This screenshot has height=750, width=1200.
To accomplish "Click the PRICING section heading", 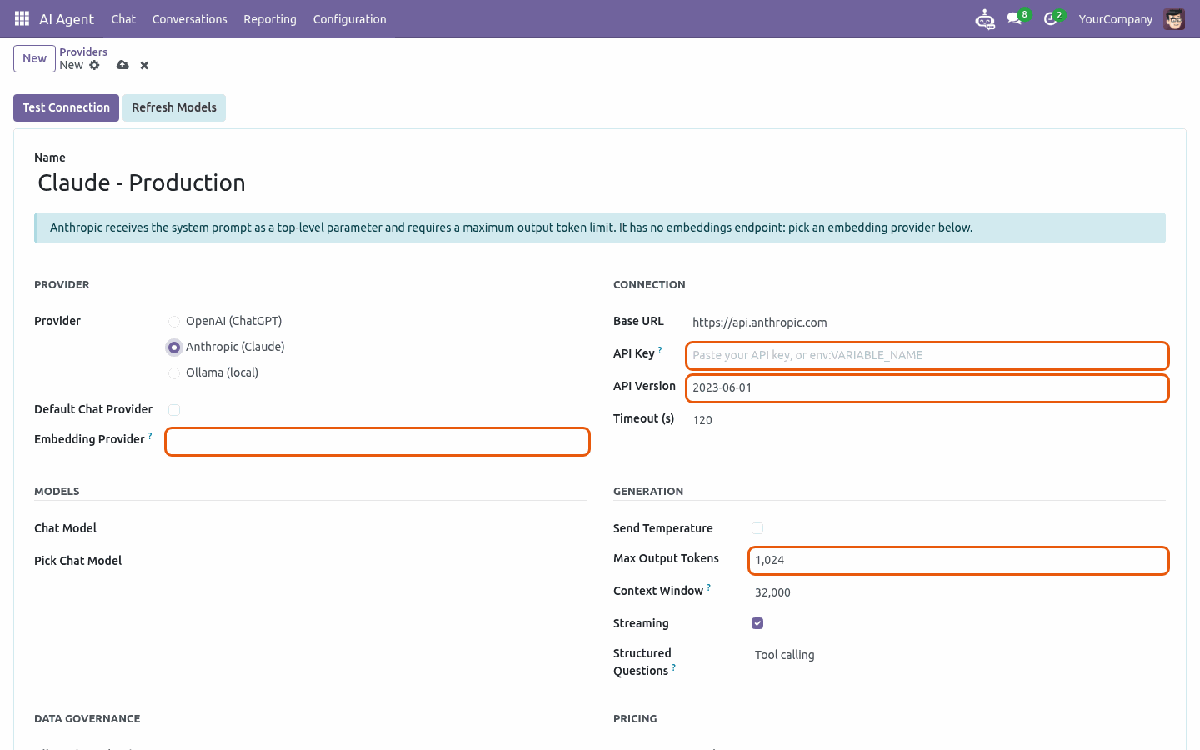I will pyautogui.click(x=635, y=718).
